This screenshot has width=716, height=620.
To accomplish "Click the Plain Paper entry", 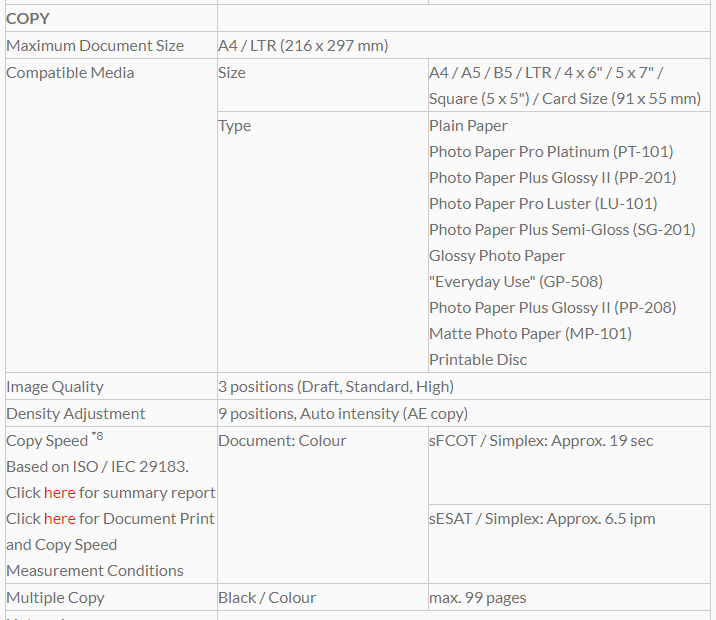I will (x=468, y=125).
